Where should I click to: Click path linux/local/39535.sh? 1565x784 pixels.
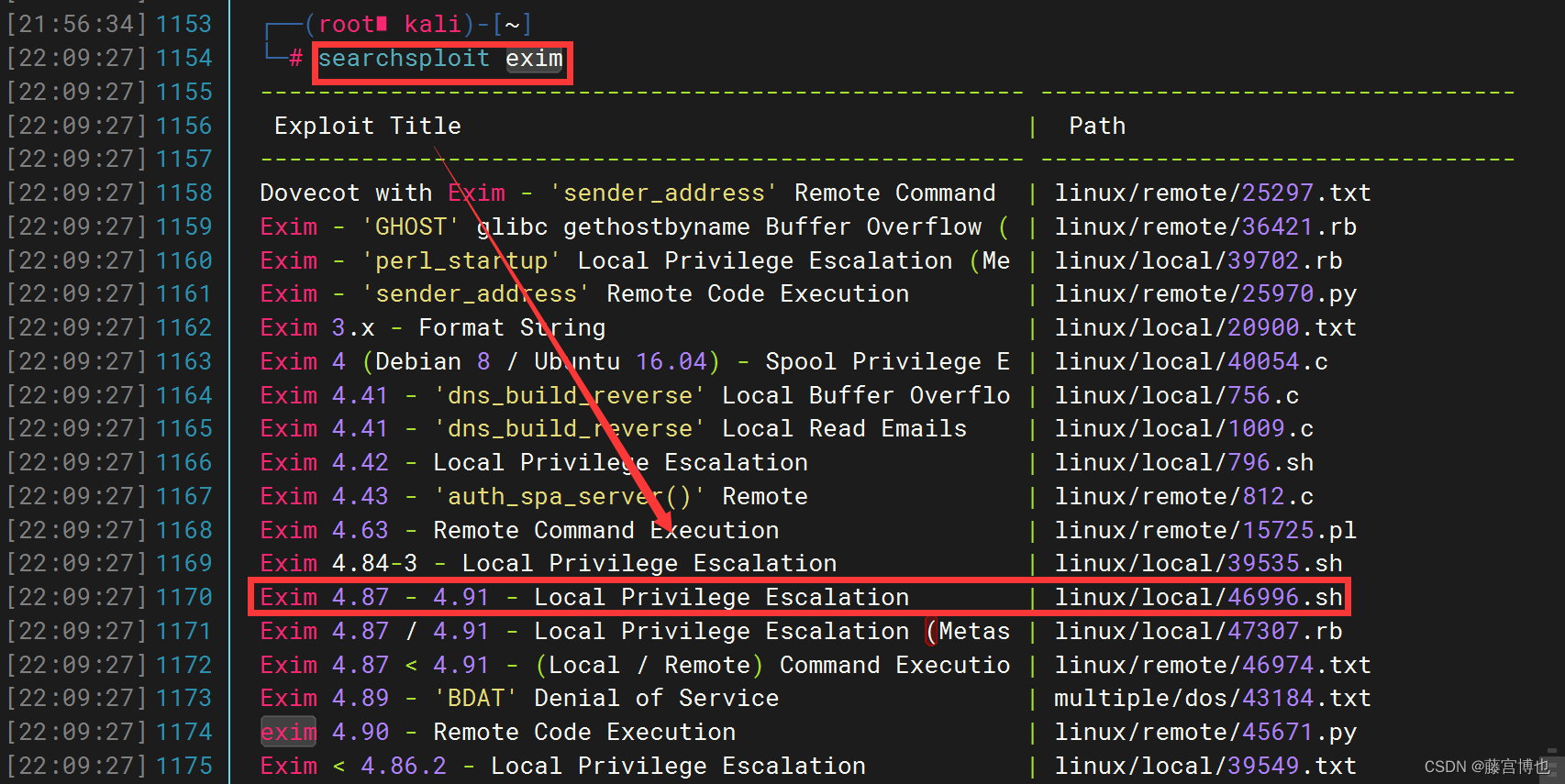[1197, 563]
